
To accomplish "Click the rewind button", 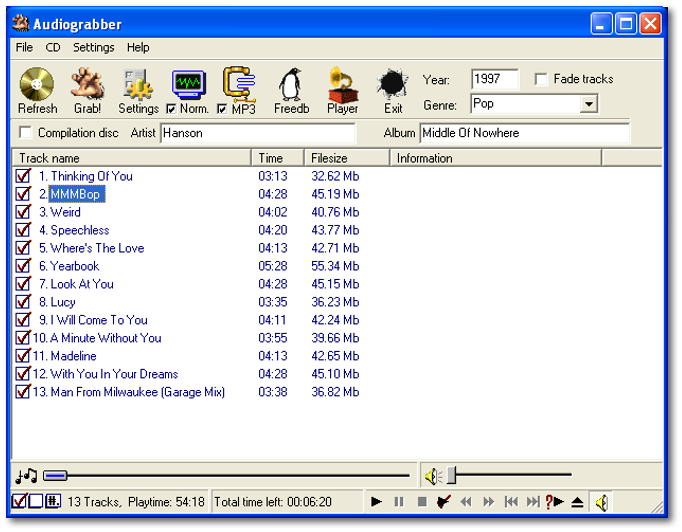I will pyautogui.click(x=466, y=502).
